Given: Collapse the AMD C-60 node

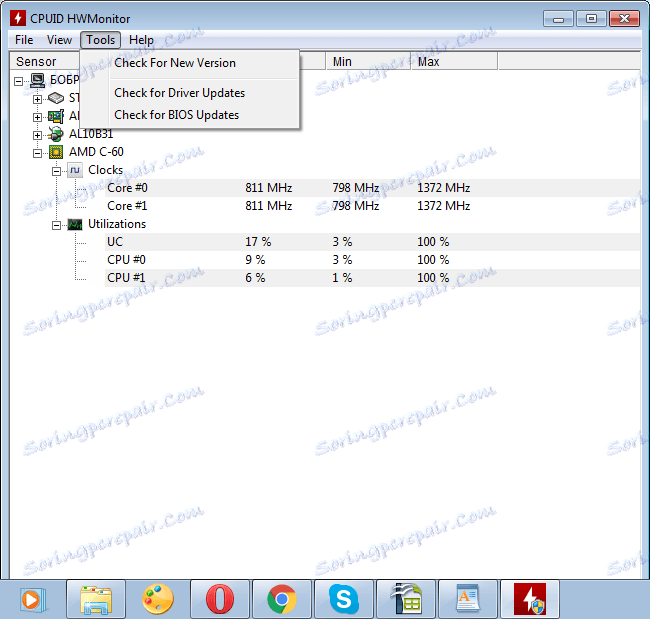Looking at the screenshot, I should 37,153.
